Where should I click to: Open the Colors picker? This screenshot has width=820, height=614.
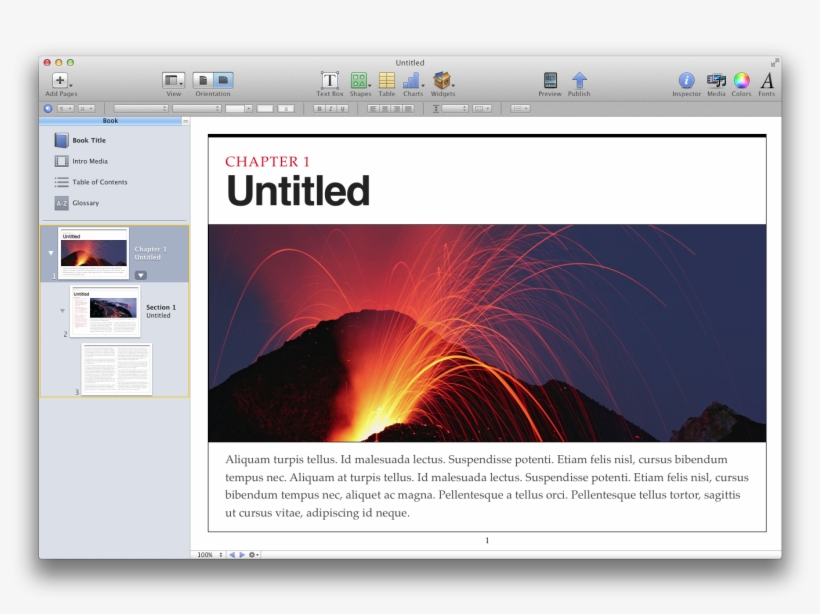click(740, 82)
